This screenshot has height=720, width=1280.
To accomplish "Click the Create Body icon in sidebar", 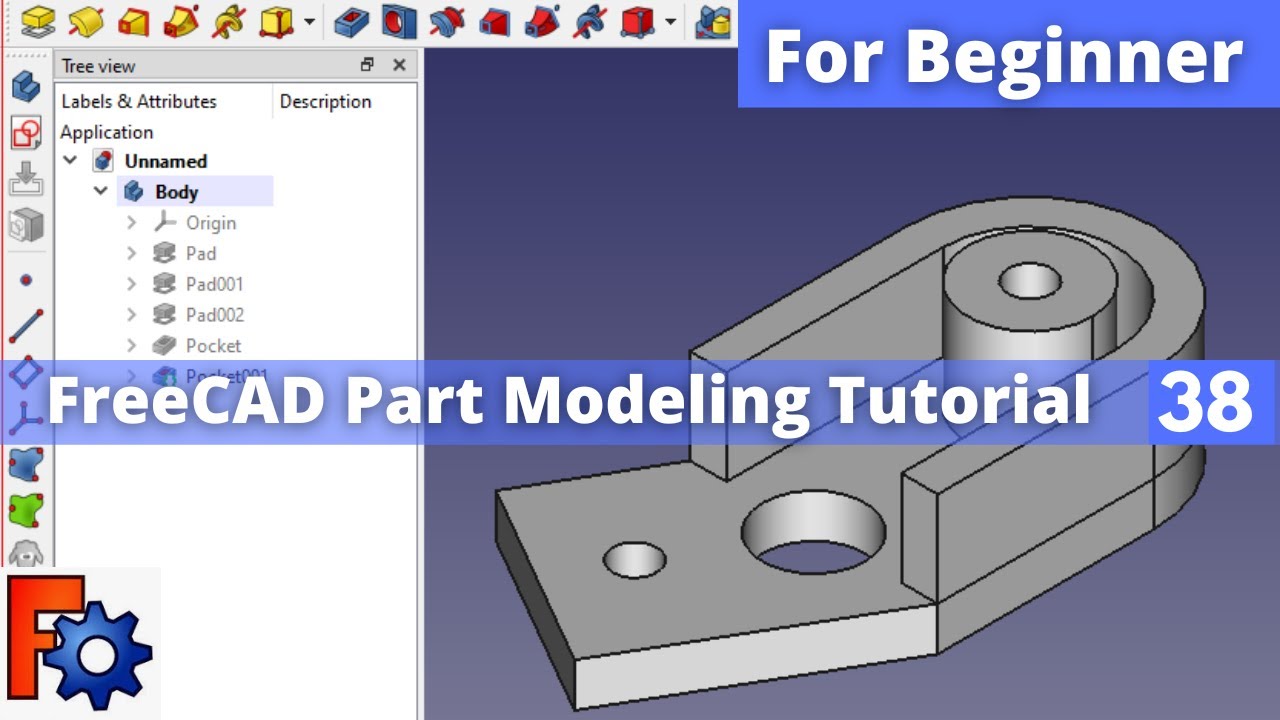I will point(26,86).
